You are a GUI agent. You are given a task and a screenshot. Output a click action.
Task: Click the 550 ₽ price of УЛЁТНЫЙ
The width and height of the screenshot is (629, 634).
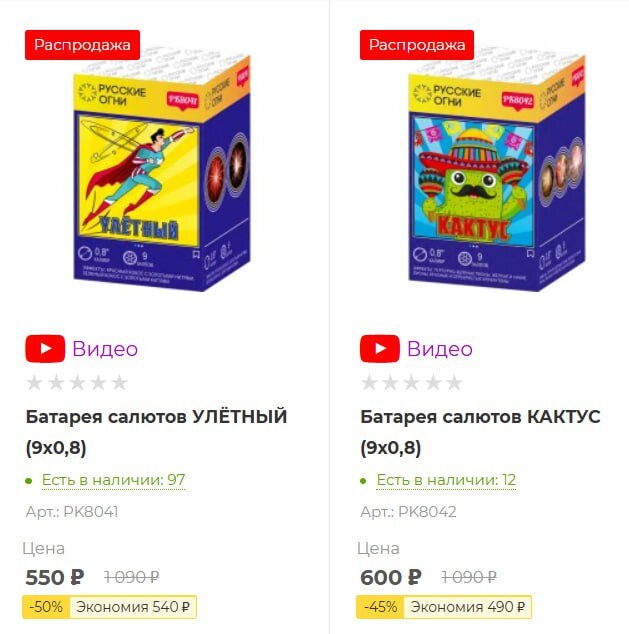(55, 577)
